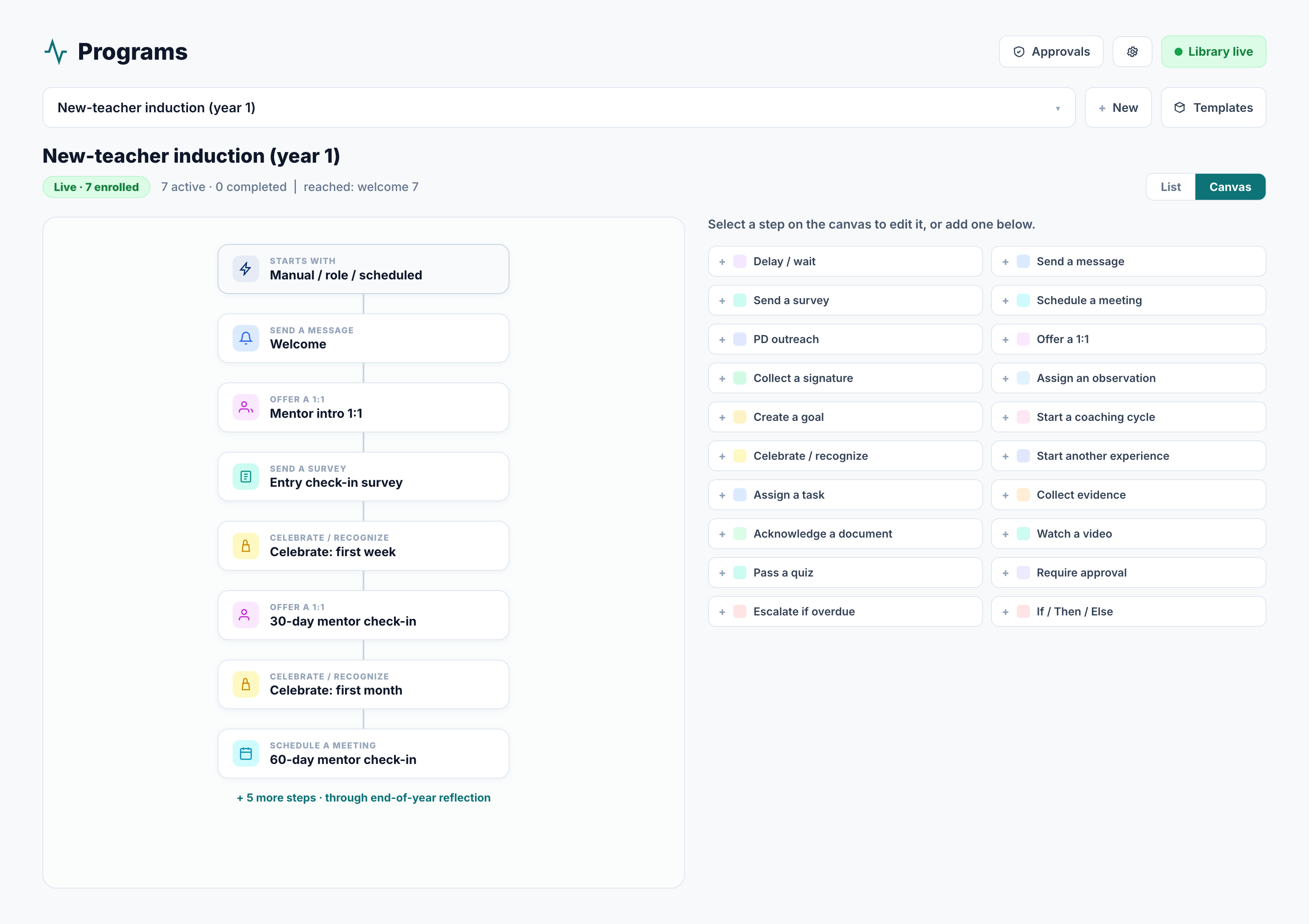Click the calendar icon on 60-day mentor check-in
1309x924 pixels.
coord(246,753)
